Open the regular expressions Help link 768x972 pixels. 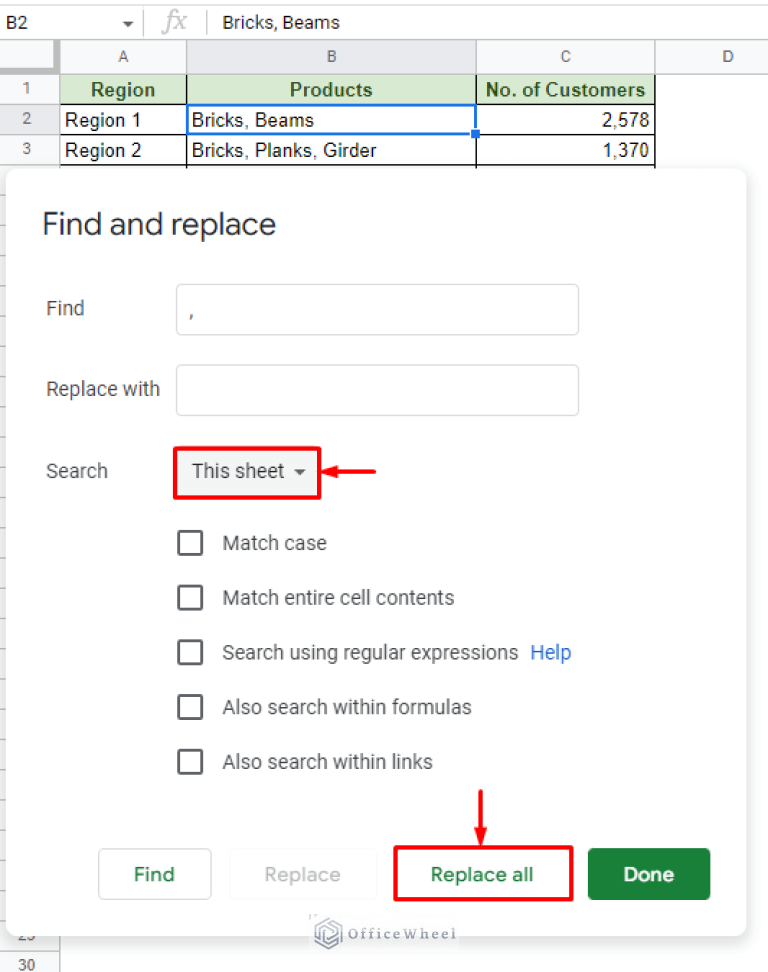click(x=550, y=652)
